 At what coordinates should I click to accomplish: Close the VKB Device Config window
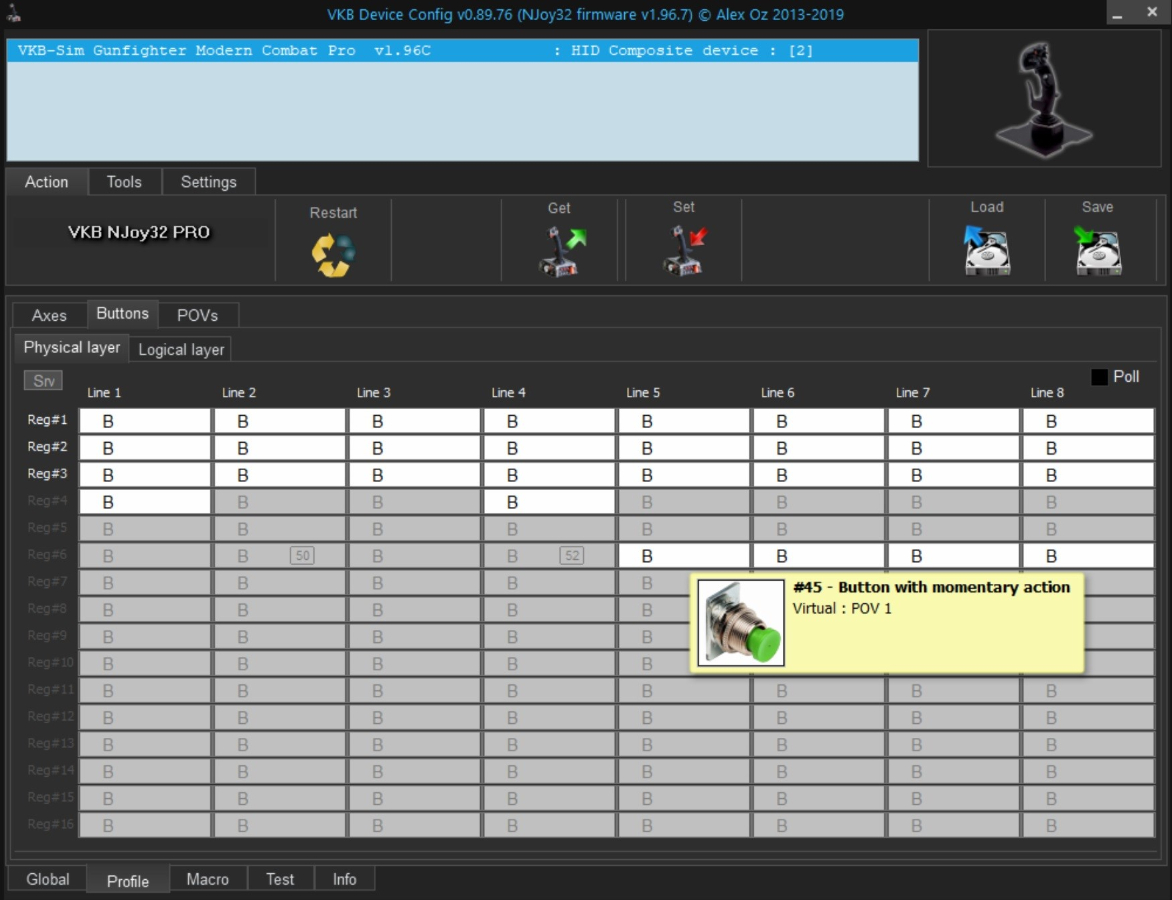1152,13
